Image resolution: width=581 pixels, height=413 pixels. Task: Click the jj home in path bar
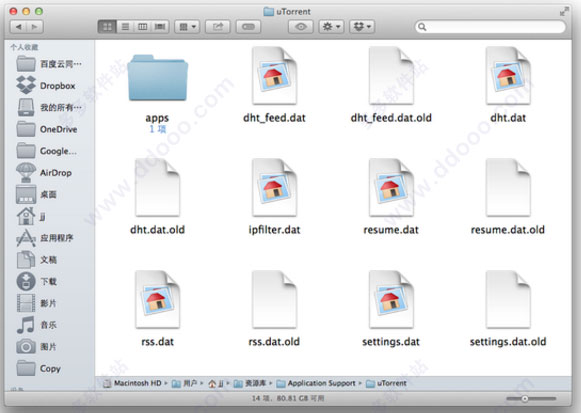[x=216, y=383]
